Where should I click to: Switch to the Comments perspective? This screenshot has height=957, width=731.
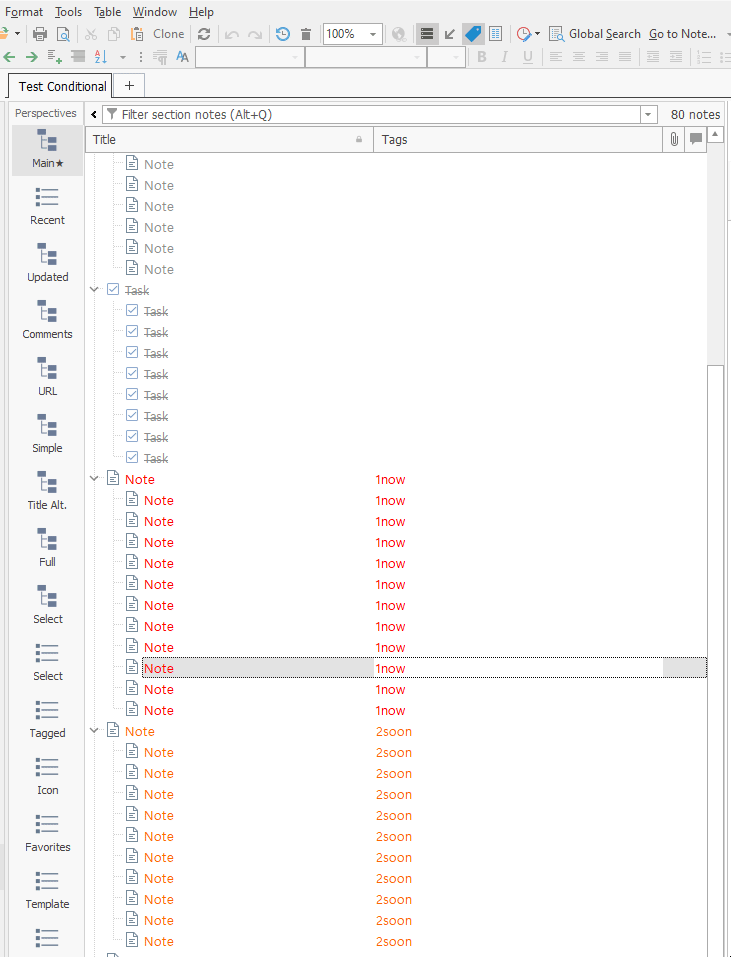click(48, 320)
